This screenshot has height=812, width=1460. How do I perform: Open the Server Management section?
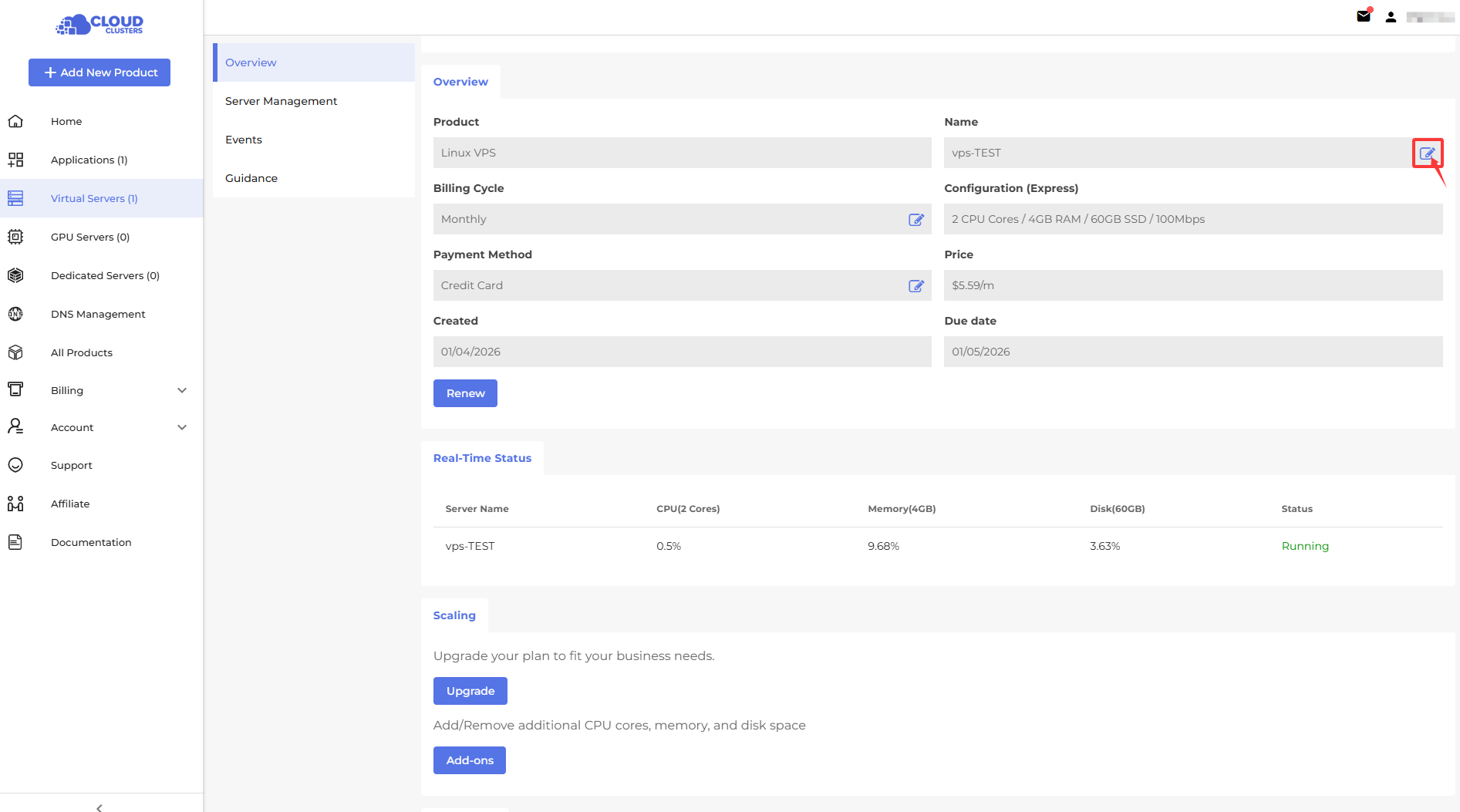281,101
